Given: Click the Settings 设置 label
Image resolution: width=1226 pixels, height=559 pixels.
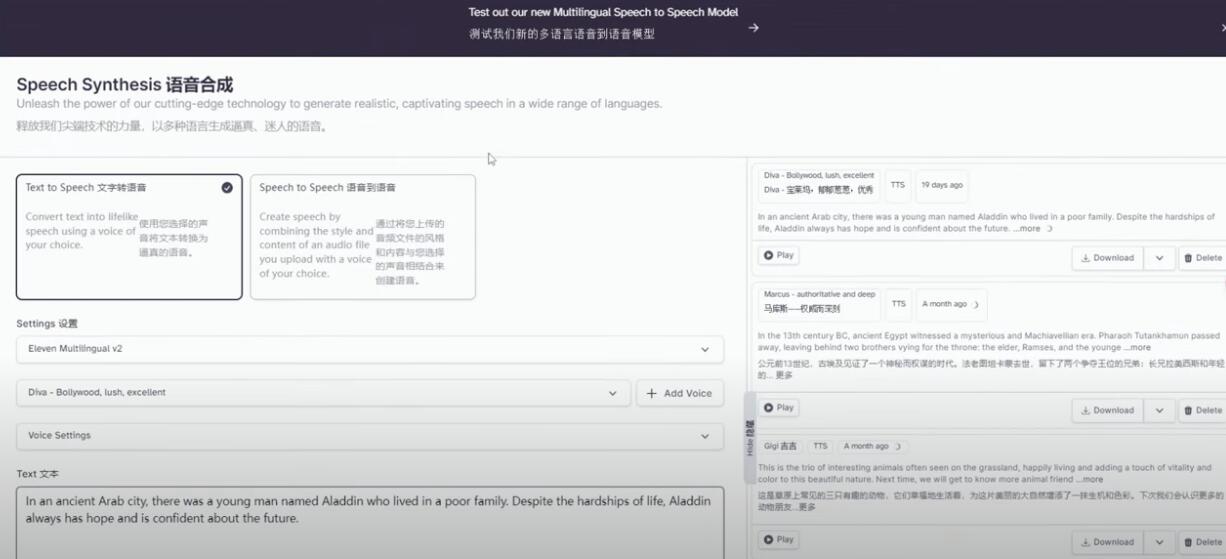Looking at the screenshot, I should pos(47,324).
